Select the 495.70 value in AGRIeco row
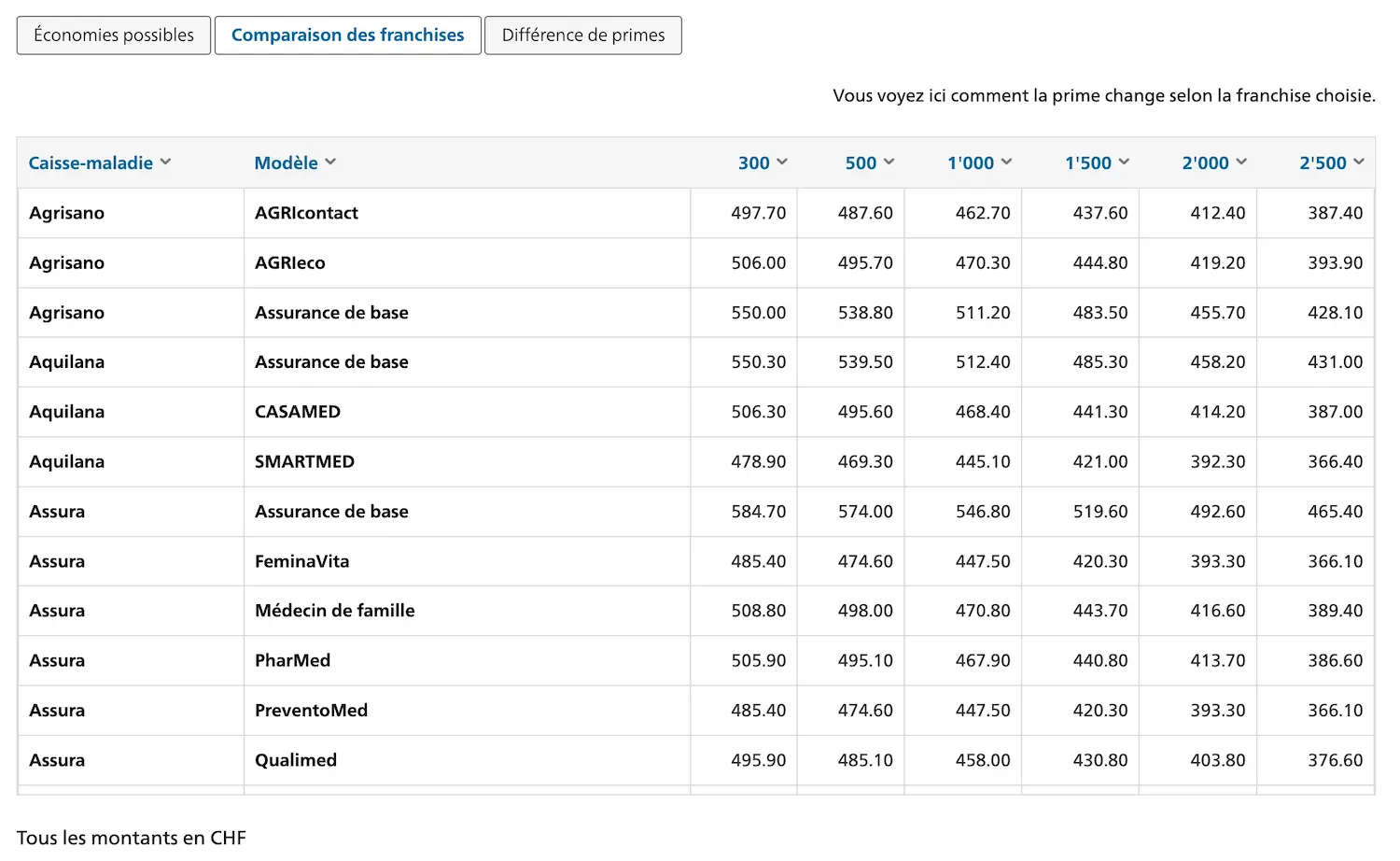 [865, 262]
